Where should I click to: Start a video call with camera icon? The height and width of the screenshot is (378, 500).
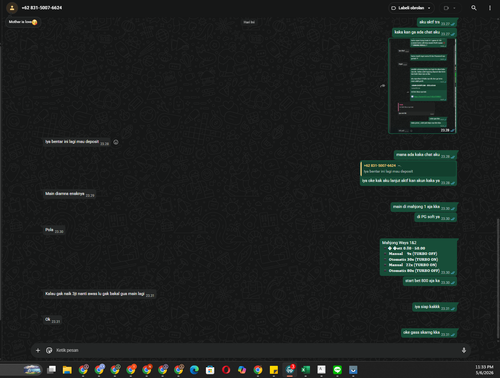(446, 8)
